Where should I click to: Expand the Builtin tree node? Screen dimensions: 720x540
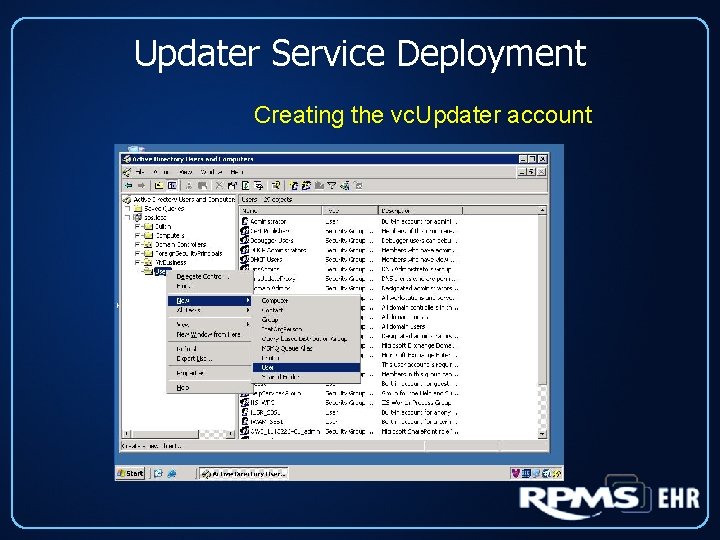[137, 226]
